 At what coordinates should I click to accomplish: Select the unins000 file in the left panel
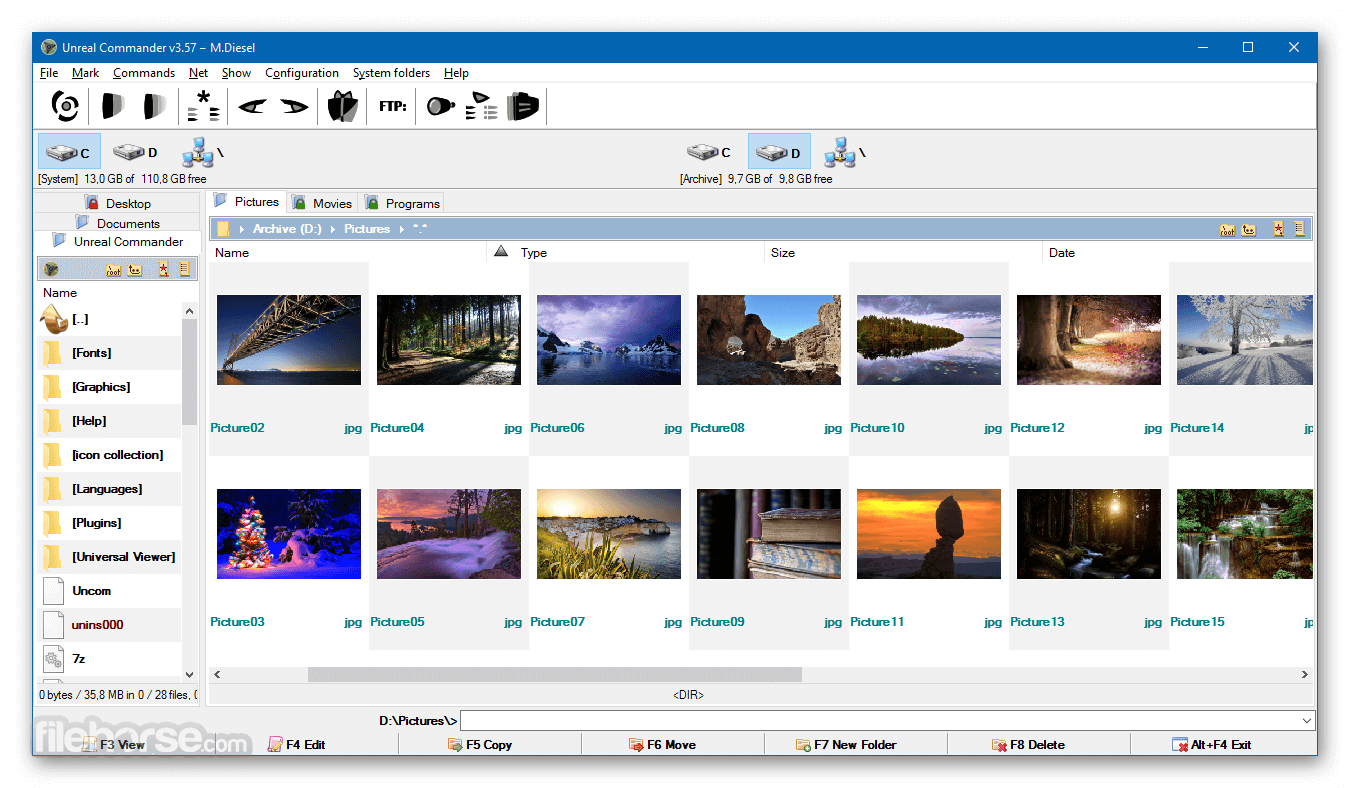[x=110, y=625]
